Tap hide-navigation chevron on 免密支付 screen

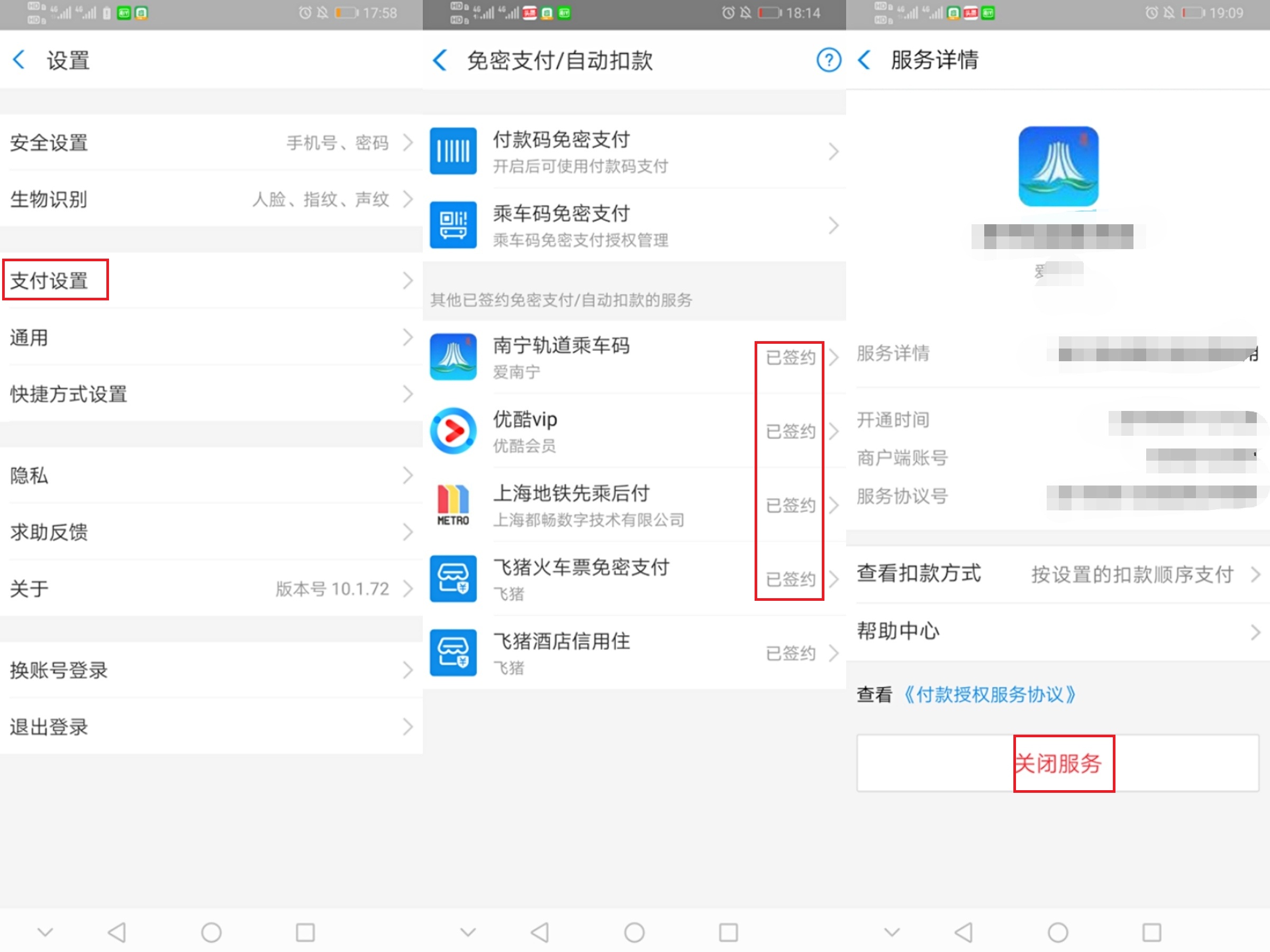468,932
